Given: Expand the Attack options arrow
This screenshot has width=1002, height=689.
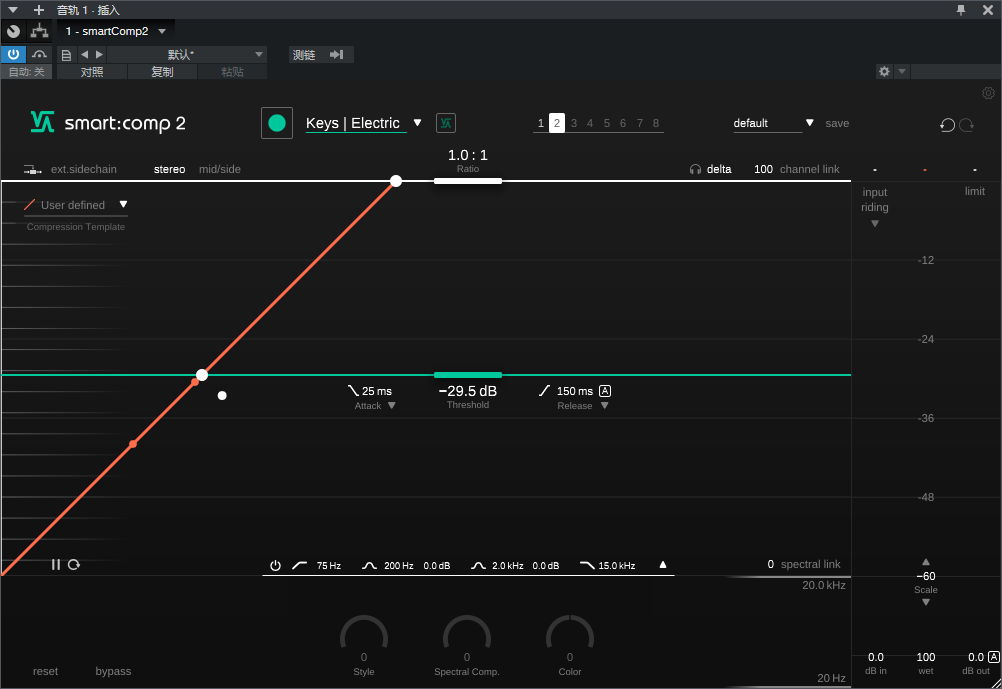Looking at the screenshot, I should (392, 406).
